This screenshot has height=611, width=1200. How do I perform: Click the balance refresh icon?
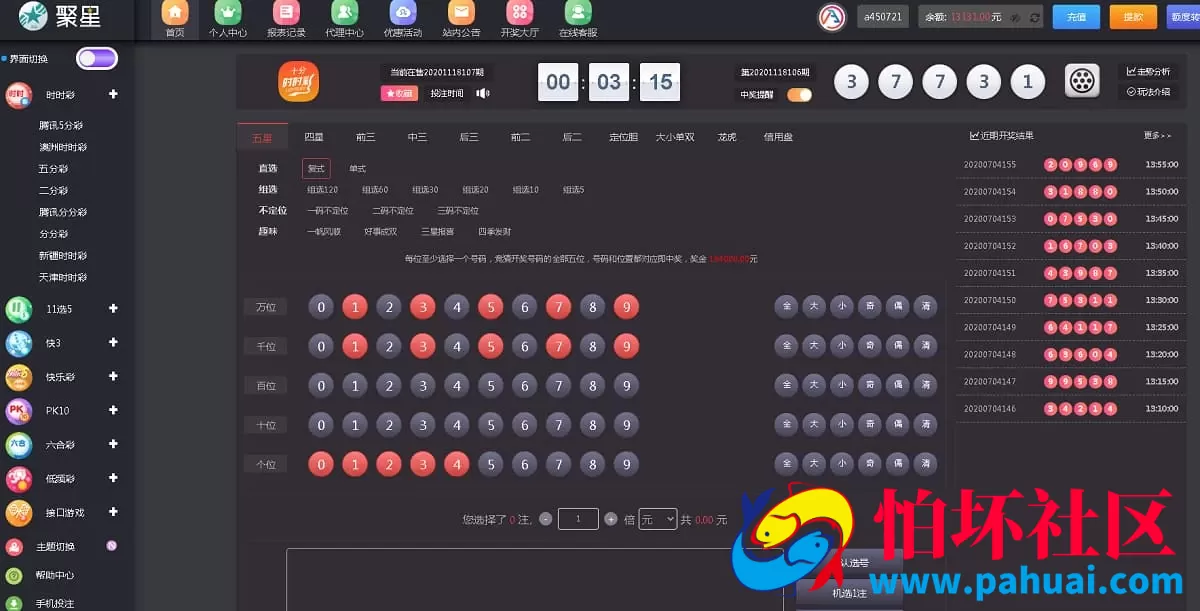click(1034, 18)
